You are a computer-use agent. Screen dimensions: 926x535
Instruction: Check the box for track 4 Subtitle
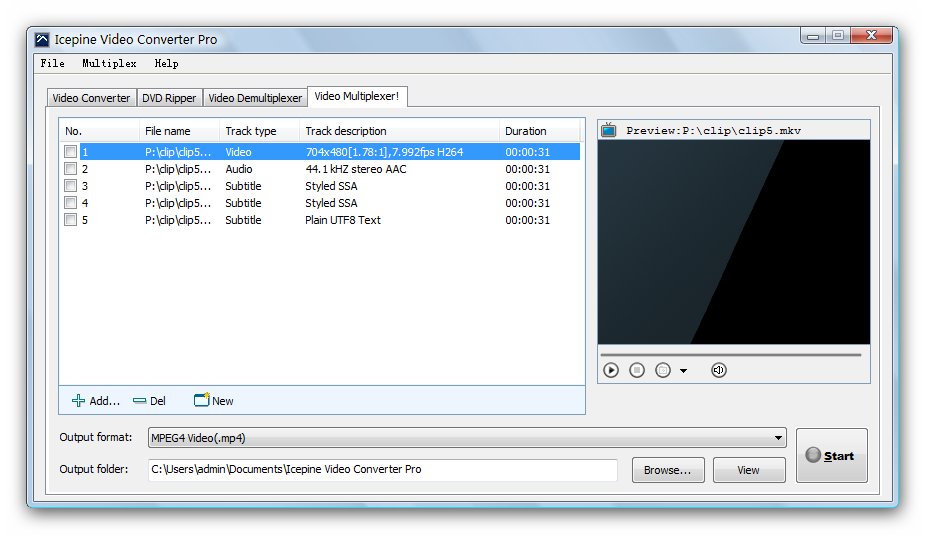pos(70,203)
